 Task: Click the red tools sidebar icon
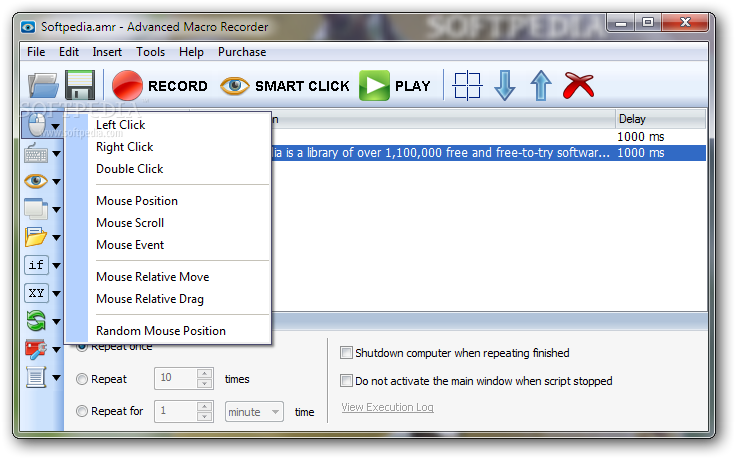click(x=36, y=349)
